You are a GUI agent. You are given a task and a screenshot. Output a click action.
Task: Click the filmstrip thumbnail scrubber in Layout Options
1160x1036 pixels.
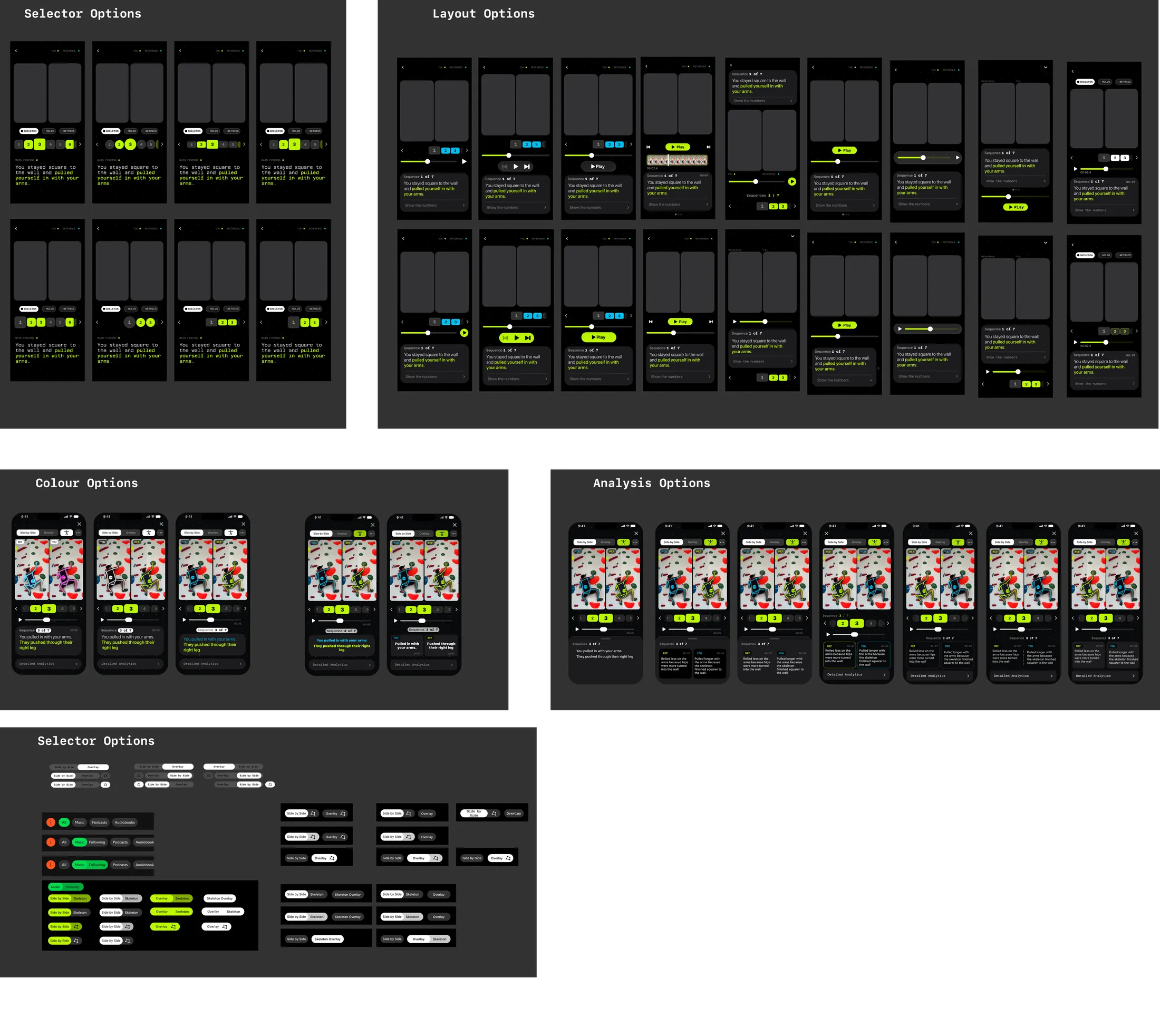coord(678,160)
